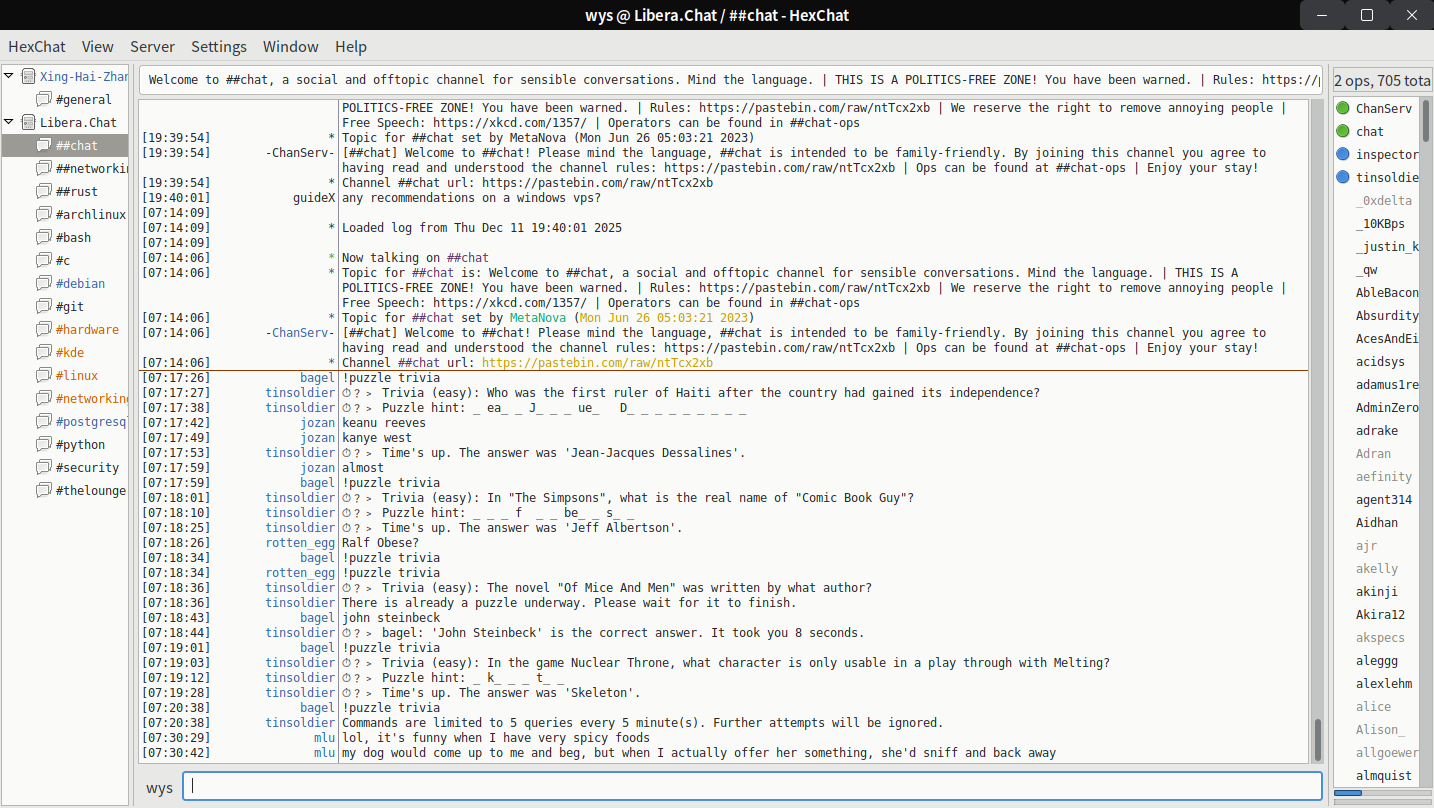Open the Server menu
The image size is (1434, 808).
(152, 46)
